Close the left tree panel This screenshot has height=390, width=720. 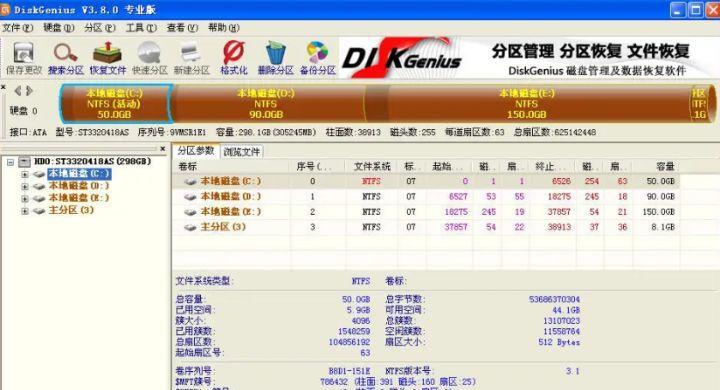tap(163, 148)
